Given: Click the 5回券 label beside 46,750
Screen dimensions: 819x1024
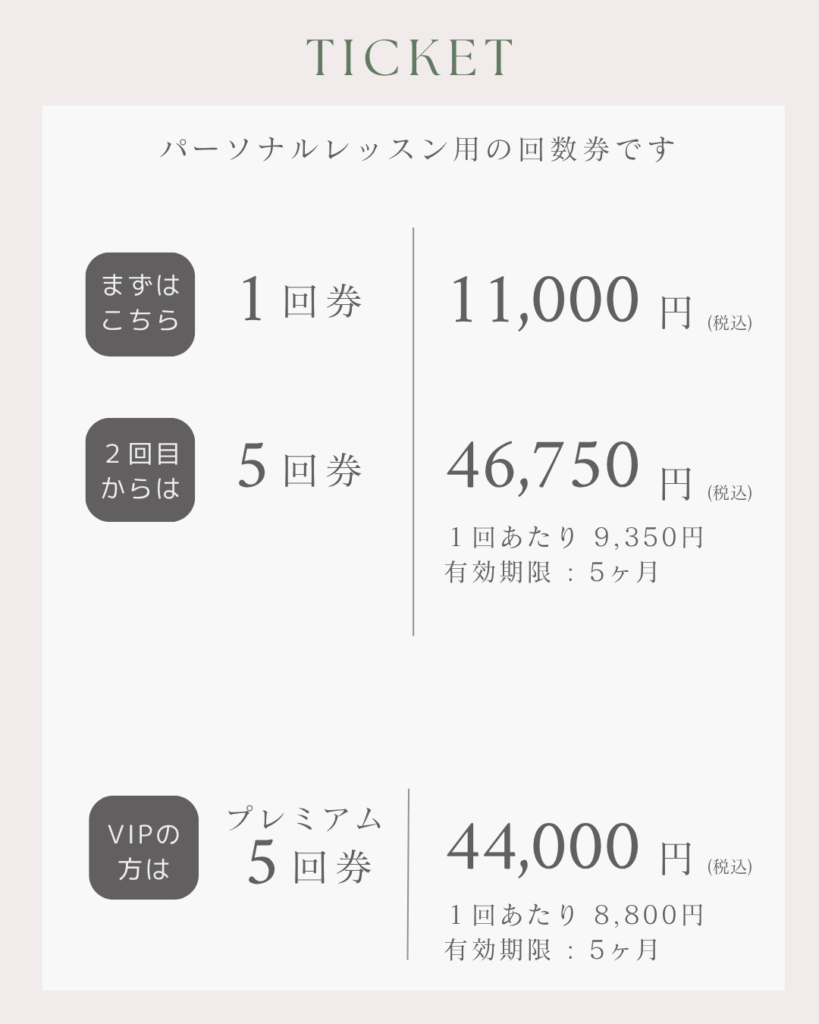Looking at the screenshot, I should [x=300, y=467].
